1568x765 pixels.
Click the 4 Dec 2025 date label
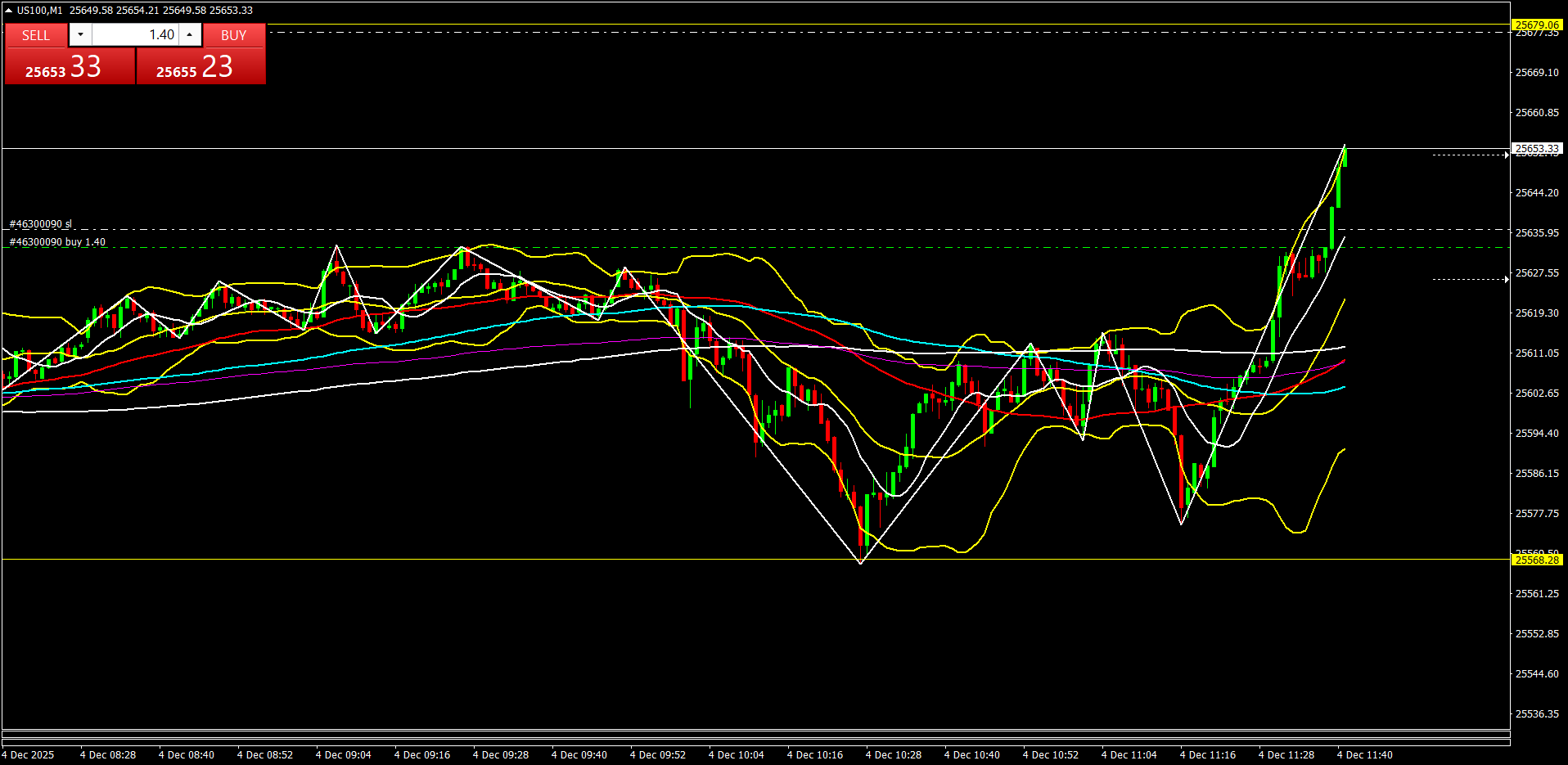(29, 755)
